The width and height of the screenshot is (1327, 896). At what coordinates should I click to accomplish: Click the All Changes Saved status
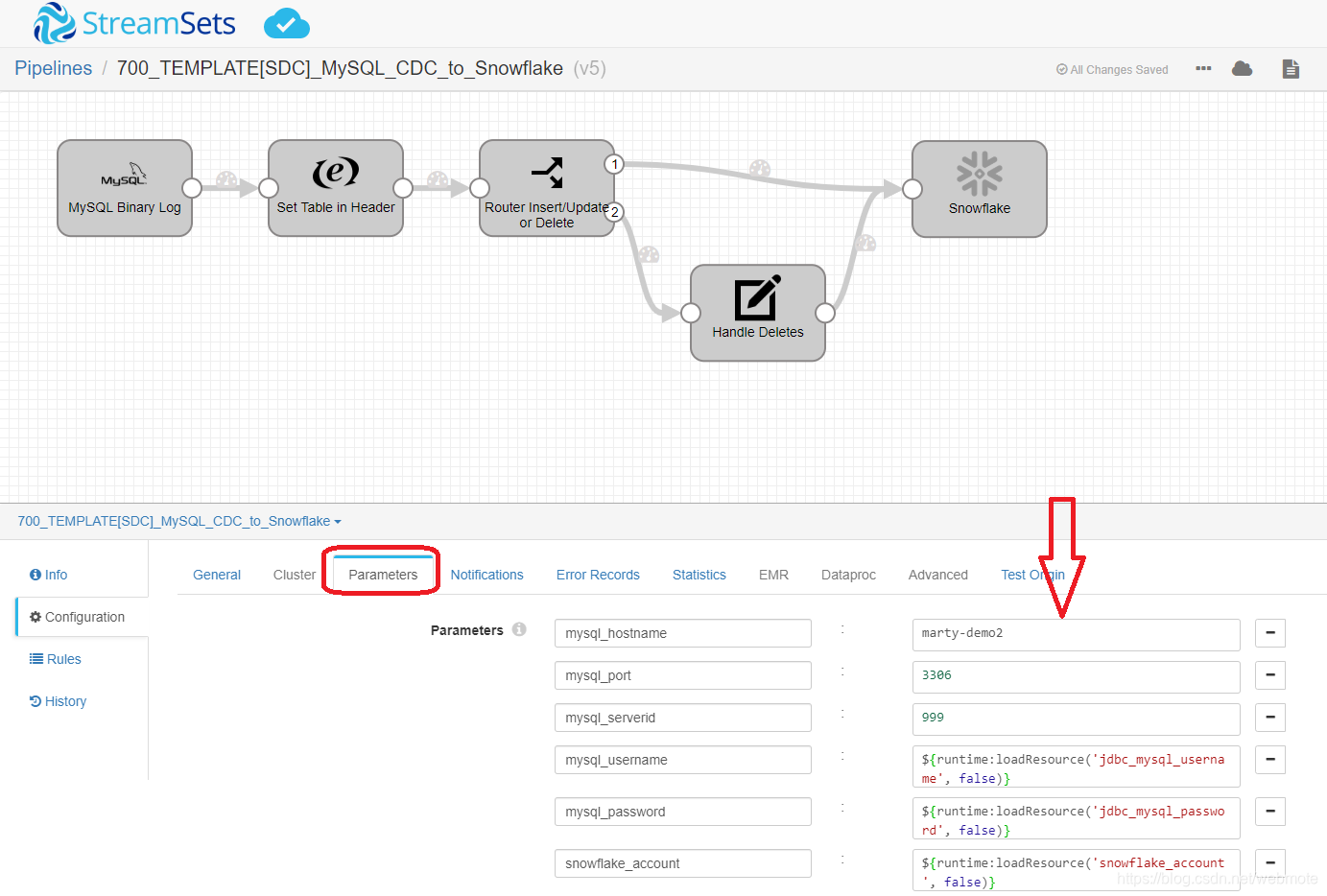tap(1112, 69)
